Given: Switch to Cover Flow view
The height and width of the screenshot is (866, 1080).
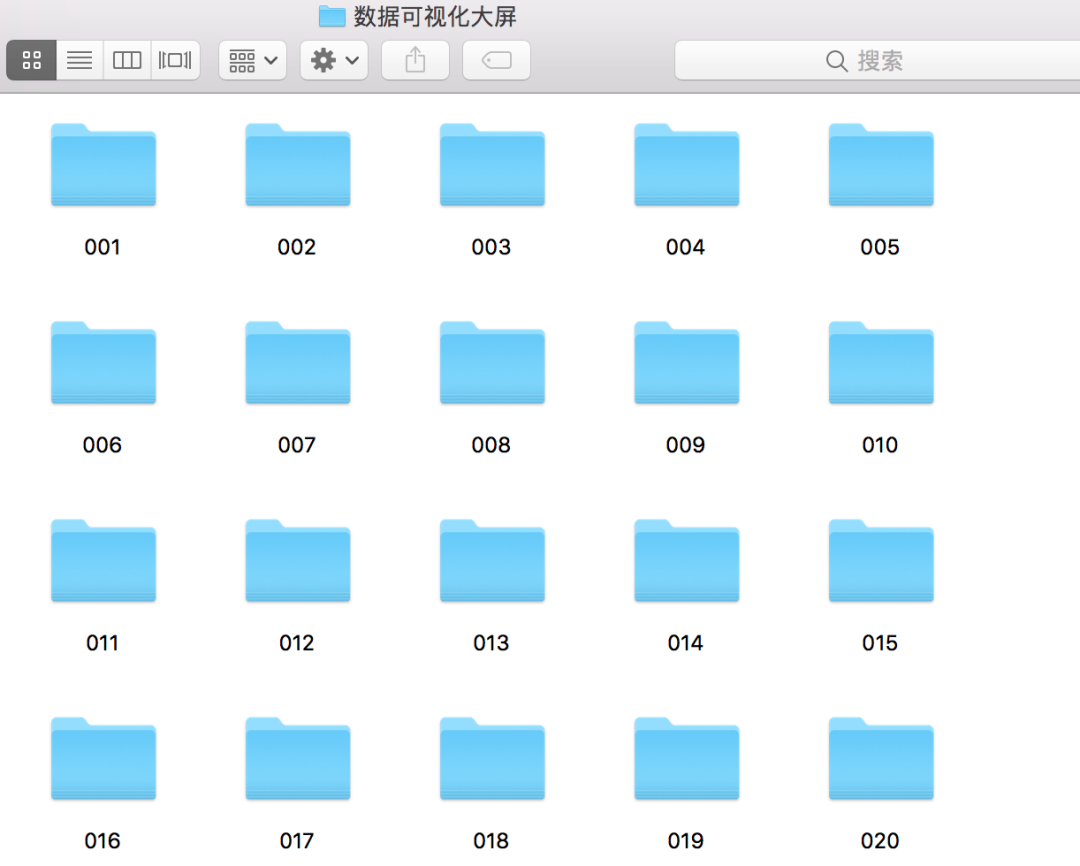Looking at the screenshot, I should tap(175, 61).
